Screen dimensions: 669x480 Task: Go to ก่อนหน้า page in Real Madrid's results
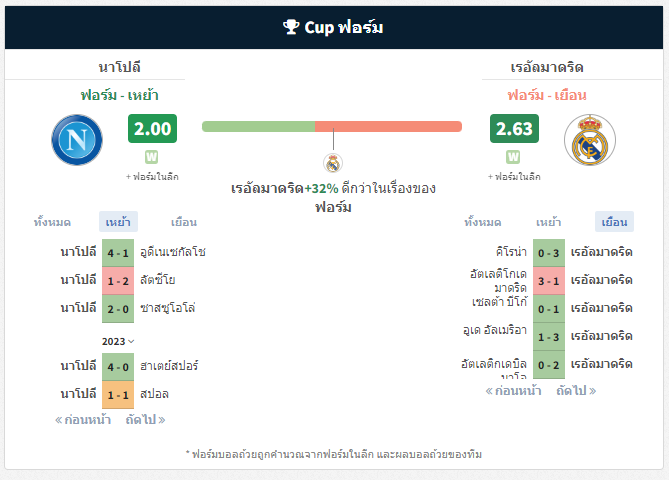click(x=513, y=391)
